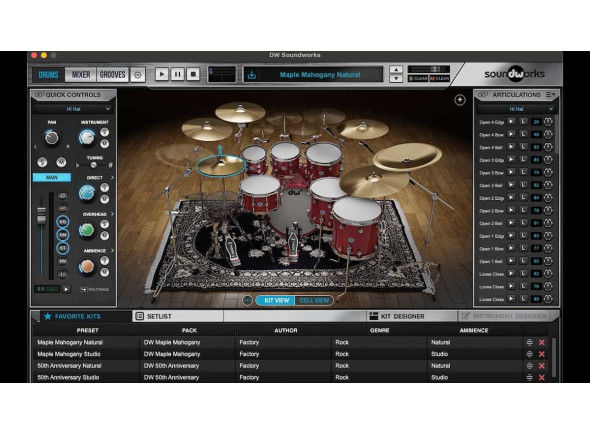
Task: Toggle the Solo button under Pan
Action: pos(42,162)
